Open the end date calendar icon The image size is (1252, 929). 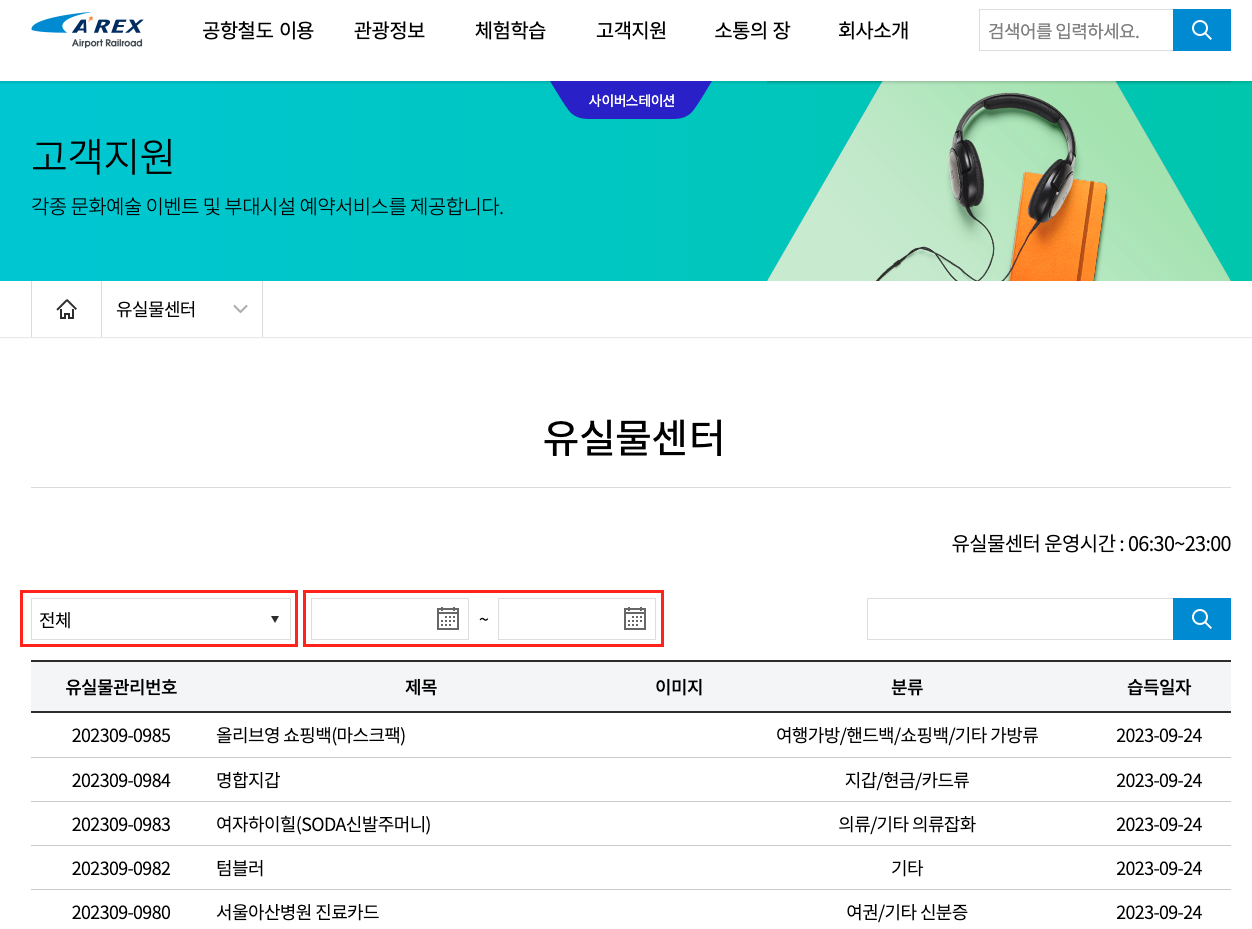click(x=635, y=619)
